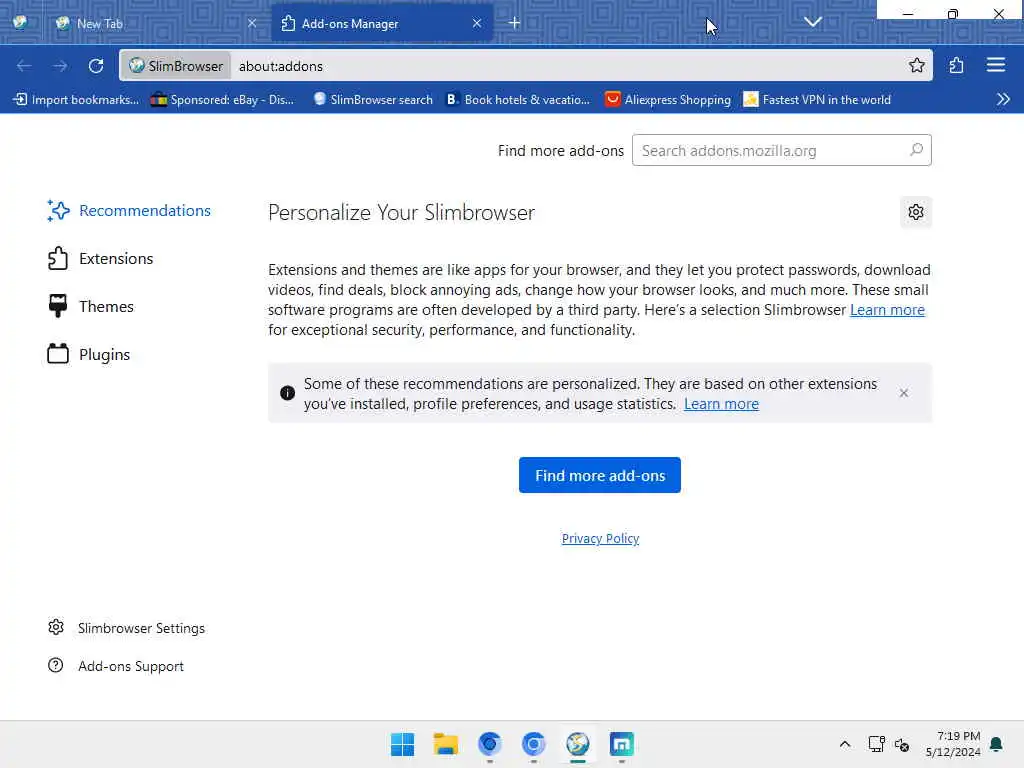The height and width of the screenshot is (768, 1024).
Task: Click the info icon in the notice
Action: [287, 393]
